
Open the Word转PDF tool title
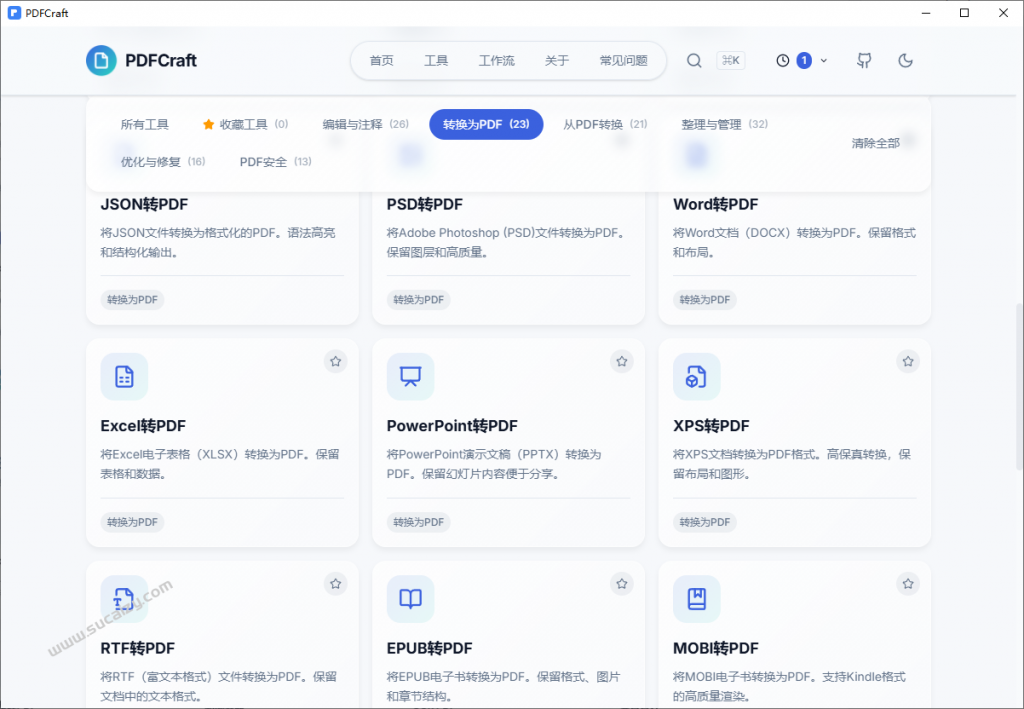(x=715, y=204)
